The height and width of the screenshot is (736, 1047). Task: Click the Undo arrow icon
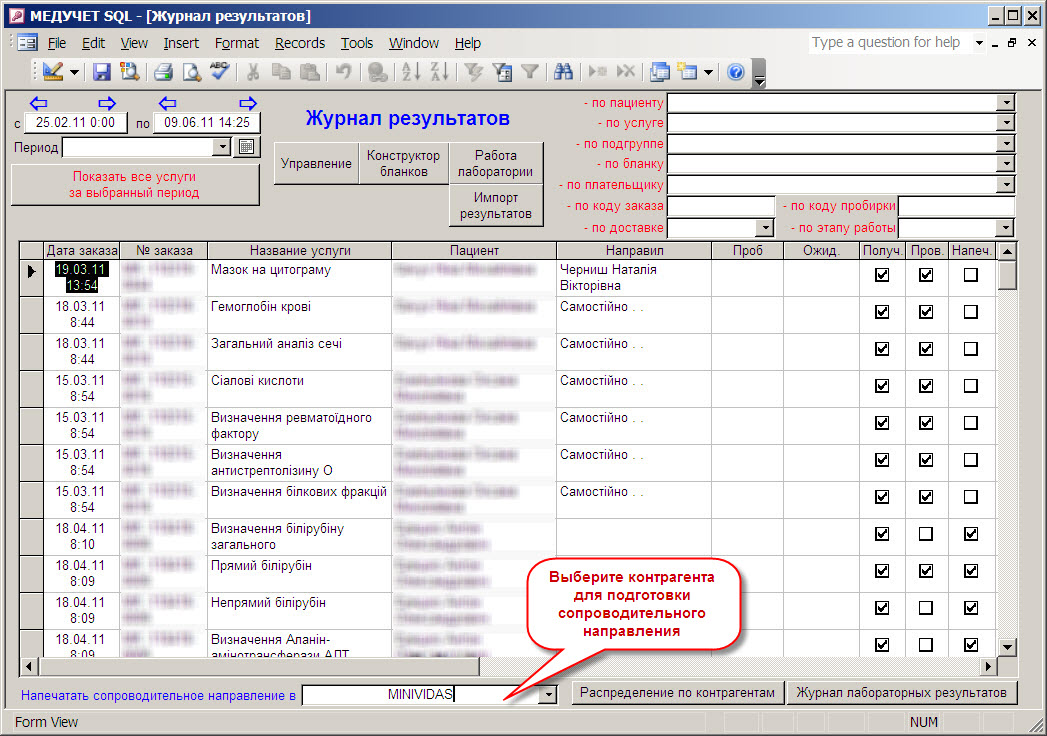coord(343,71)
